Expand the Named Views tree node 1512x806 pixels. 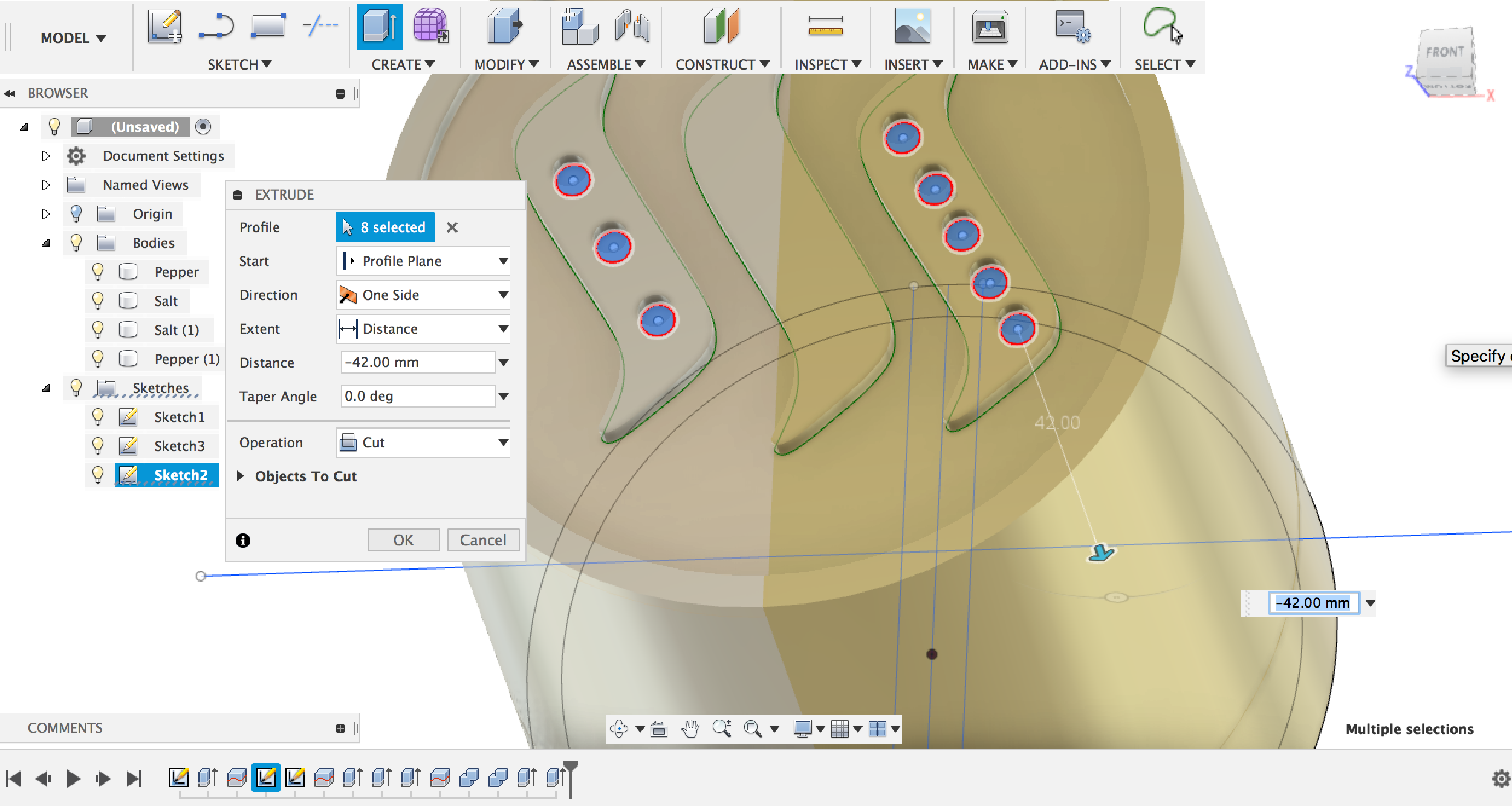point(46,185)
